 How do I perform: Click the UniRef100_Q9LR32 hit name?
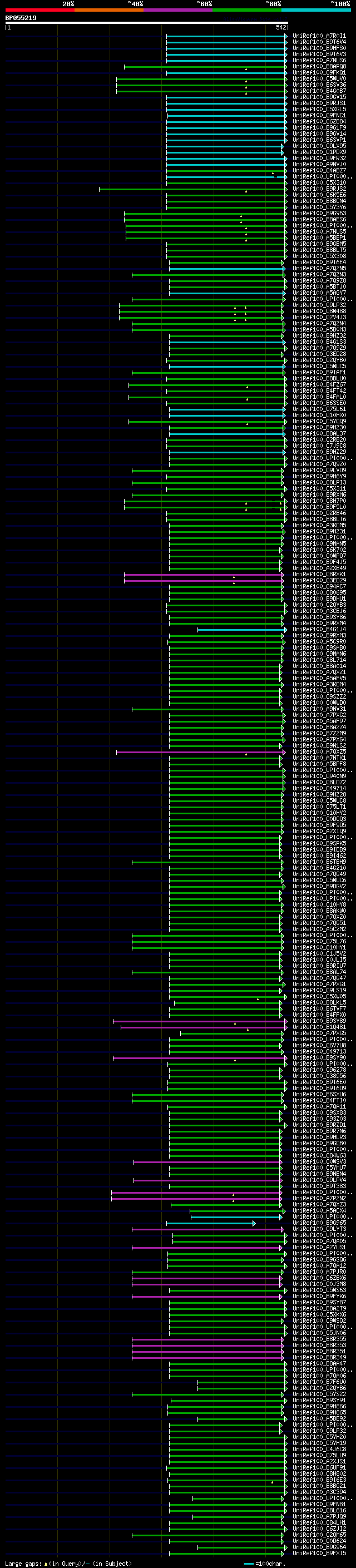click(x=319, y=1431)
